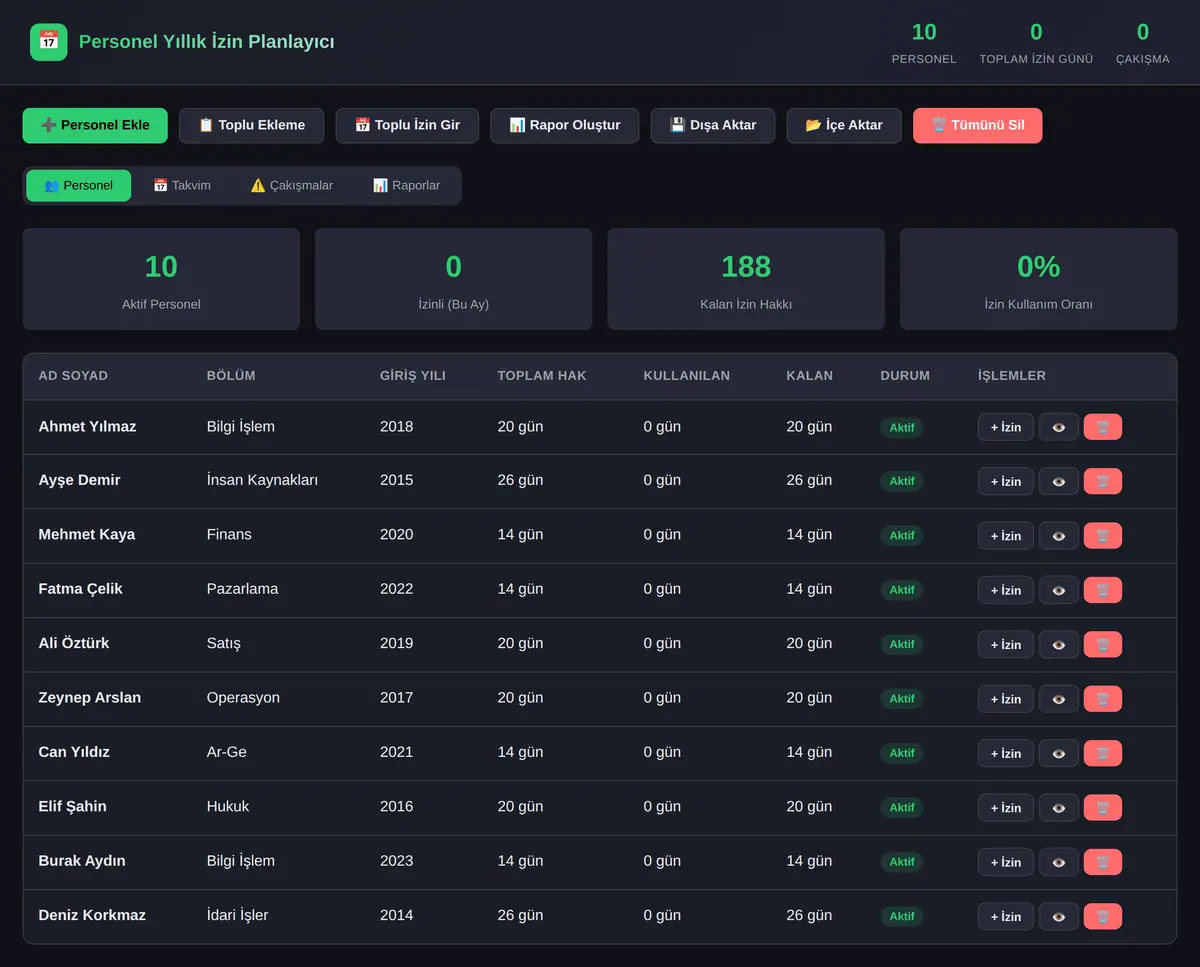Screen dimensions: 1200x967
Task: Show Fatma Çelik details eye icon
Action: click(1059, 590)
